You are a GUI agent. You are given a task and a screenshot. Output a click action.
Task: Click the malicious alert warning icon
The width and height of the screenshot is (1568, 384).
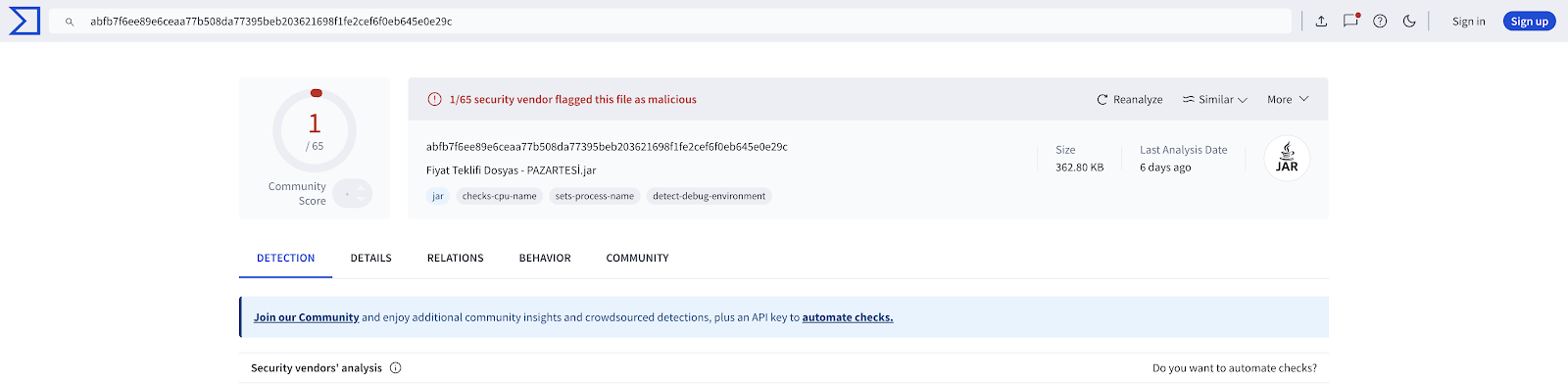click(x=434, y=100)
